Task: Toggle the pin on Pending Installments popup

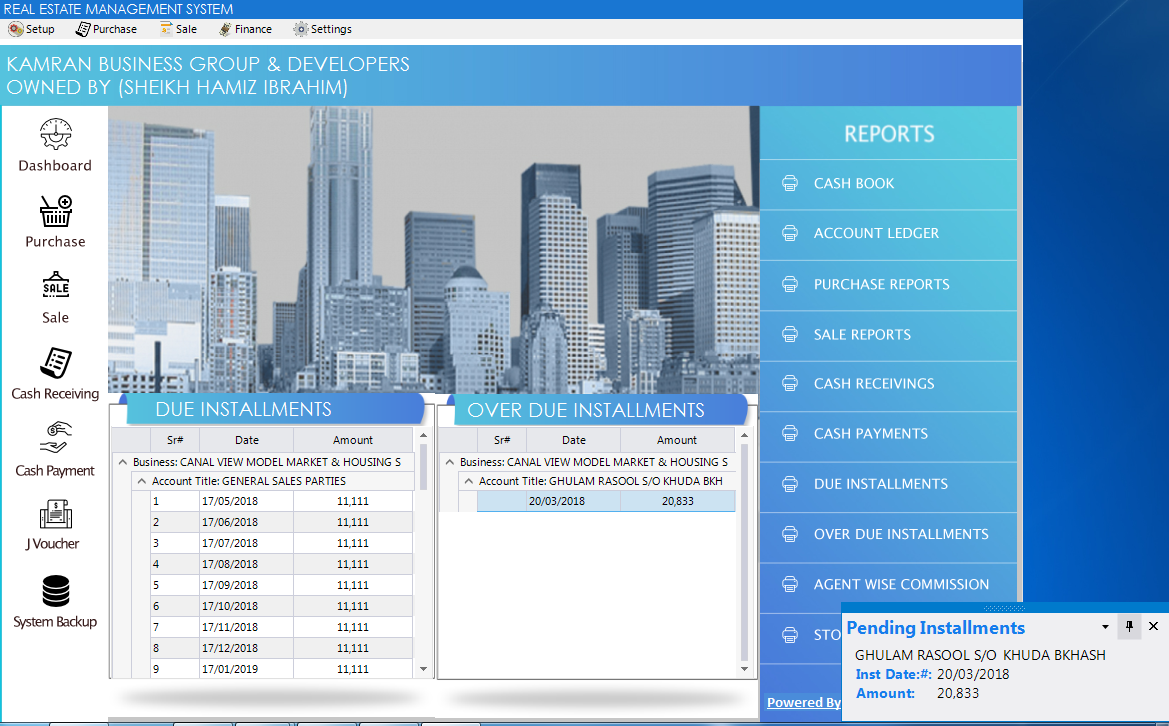Action: tap(1130, 627)
